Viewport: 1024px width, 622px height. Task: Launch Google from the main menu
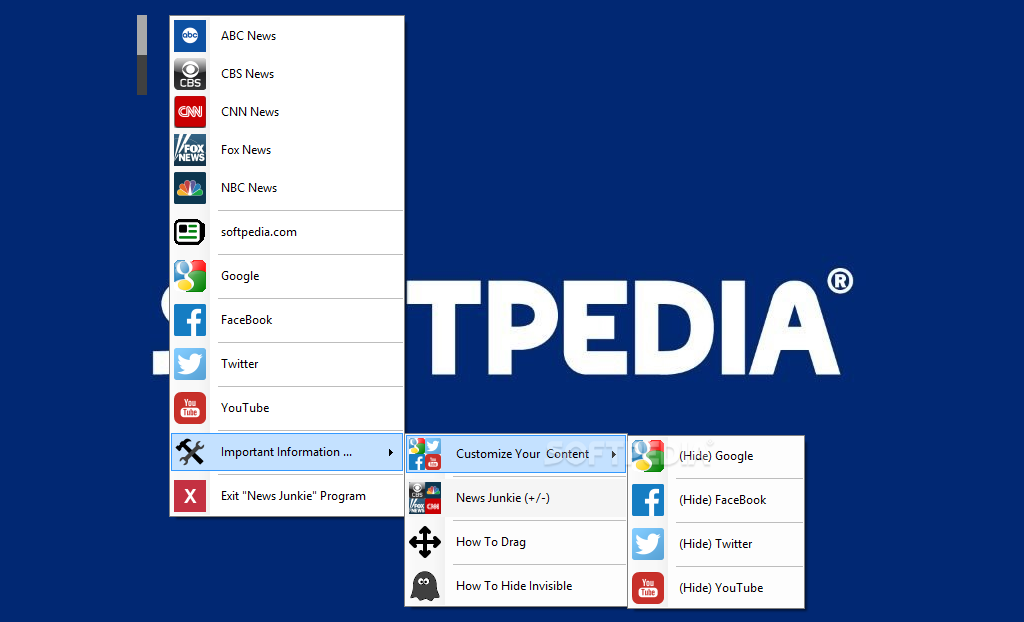coord(287,276)
